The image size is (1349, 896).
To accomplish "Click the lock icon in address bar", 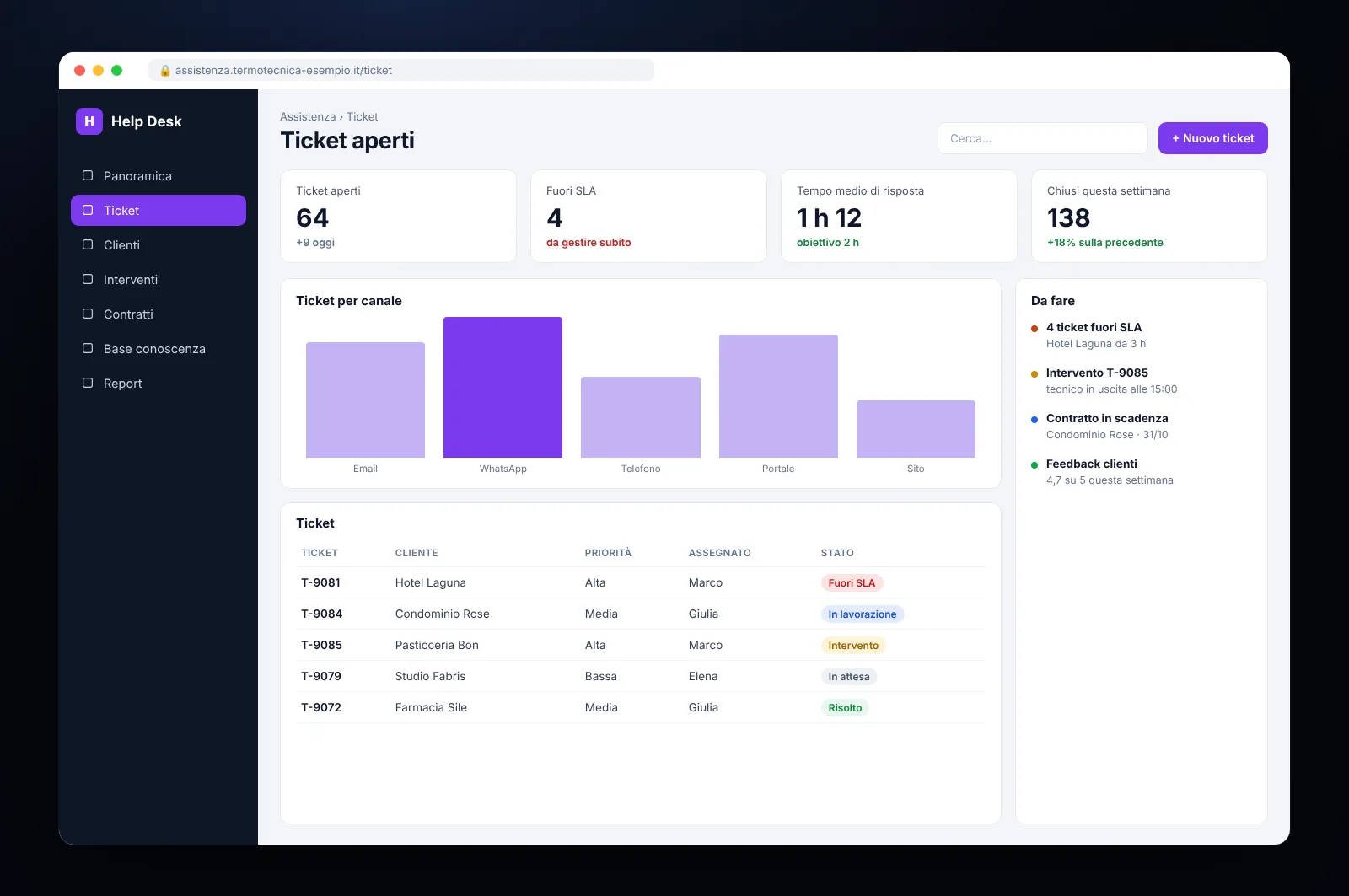I will click(165, 71).
